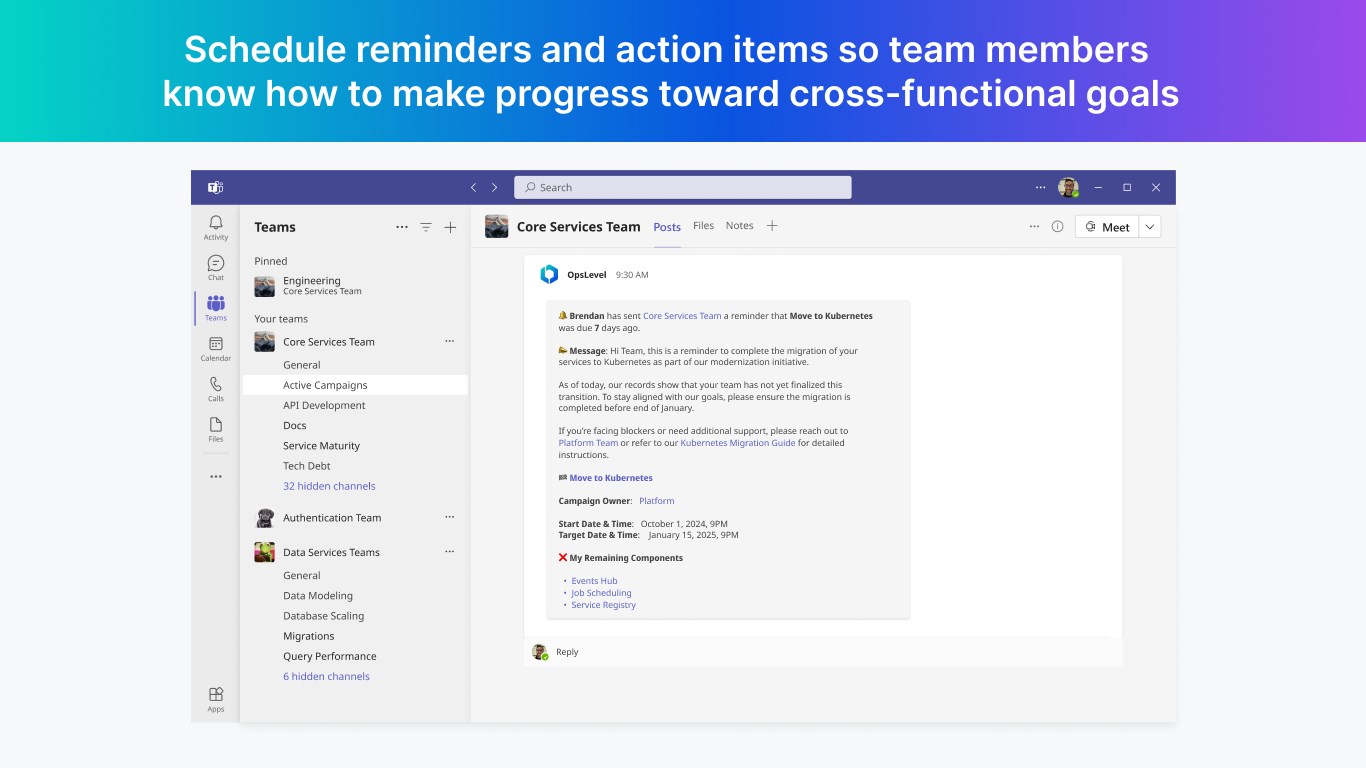Open the Service Registry component link
The height and width of the screenshot is (768, 1366).
603,605
